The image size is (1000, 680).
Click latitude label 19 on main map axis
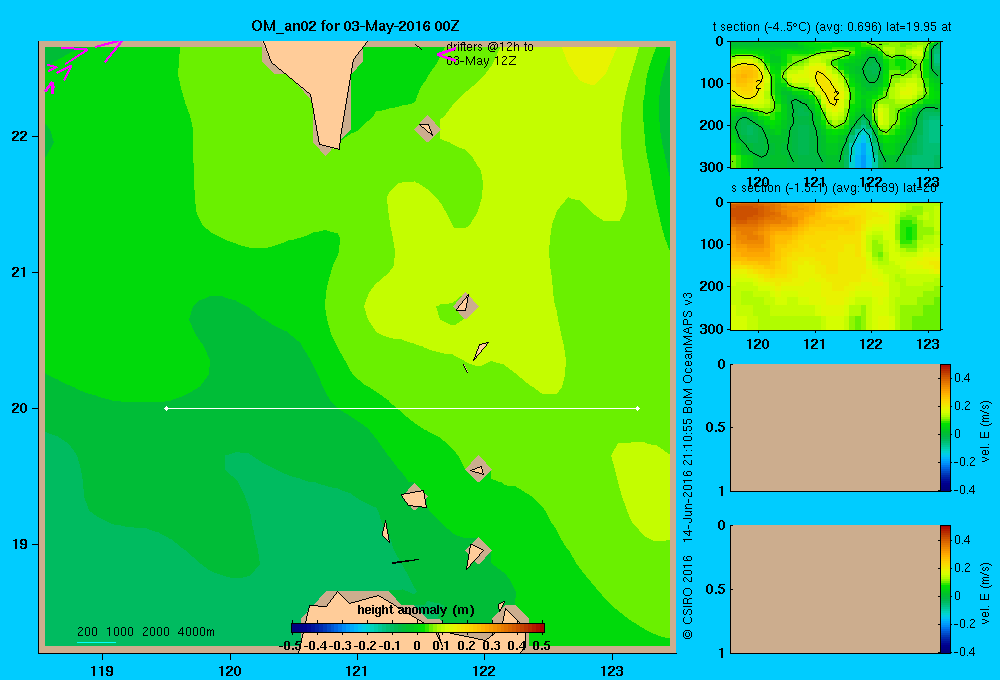(x=20, y=544)
